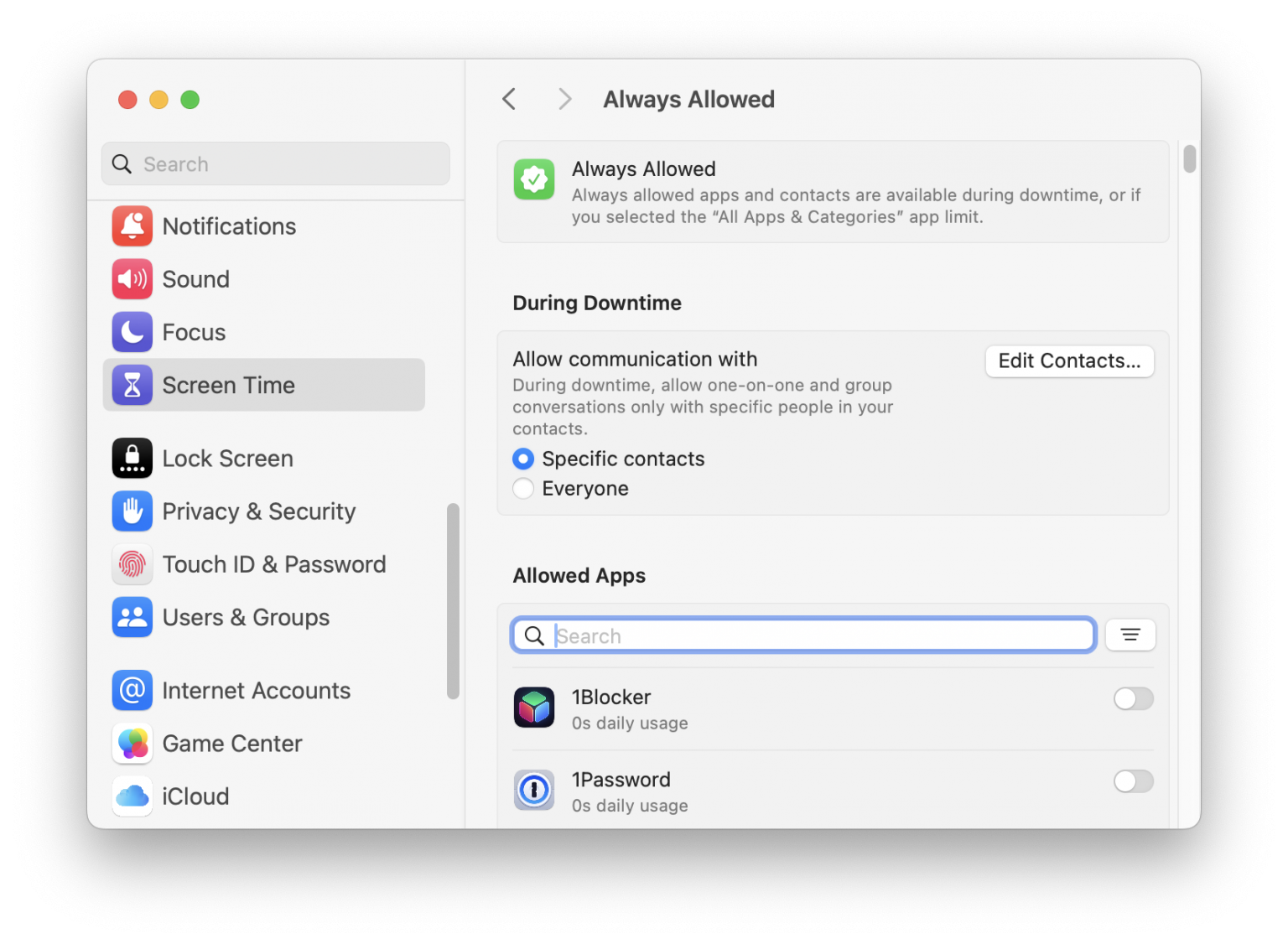Click inside the Allowed Apps search field
The image size is (1288, 944).
[802, 635]
